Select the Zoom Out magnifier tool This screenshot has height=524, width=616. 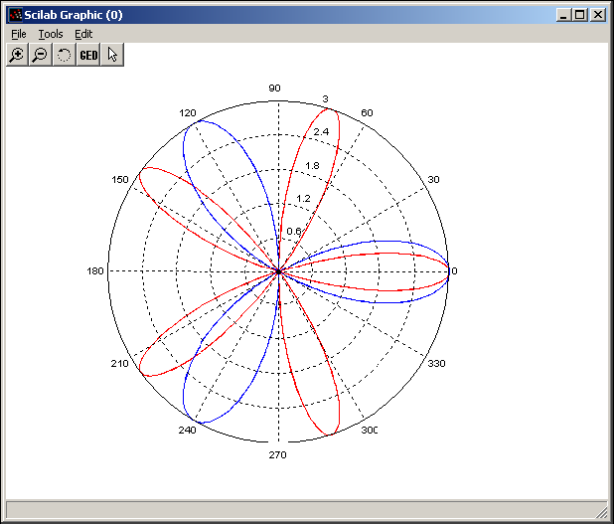[40, 55]
